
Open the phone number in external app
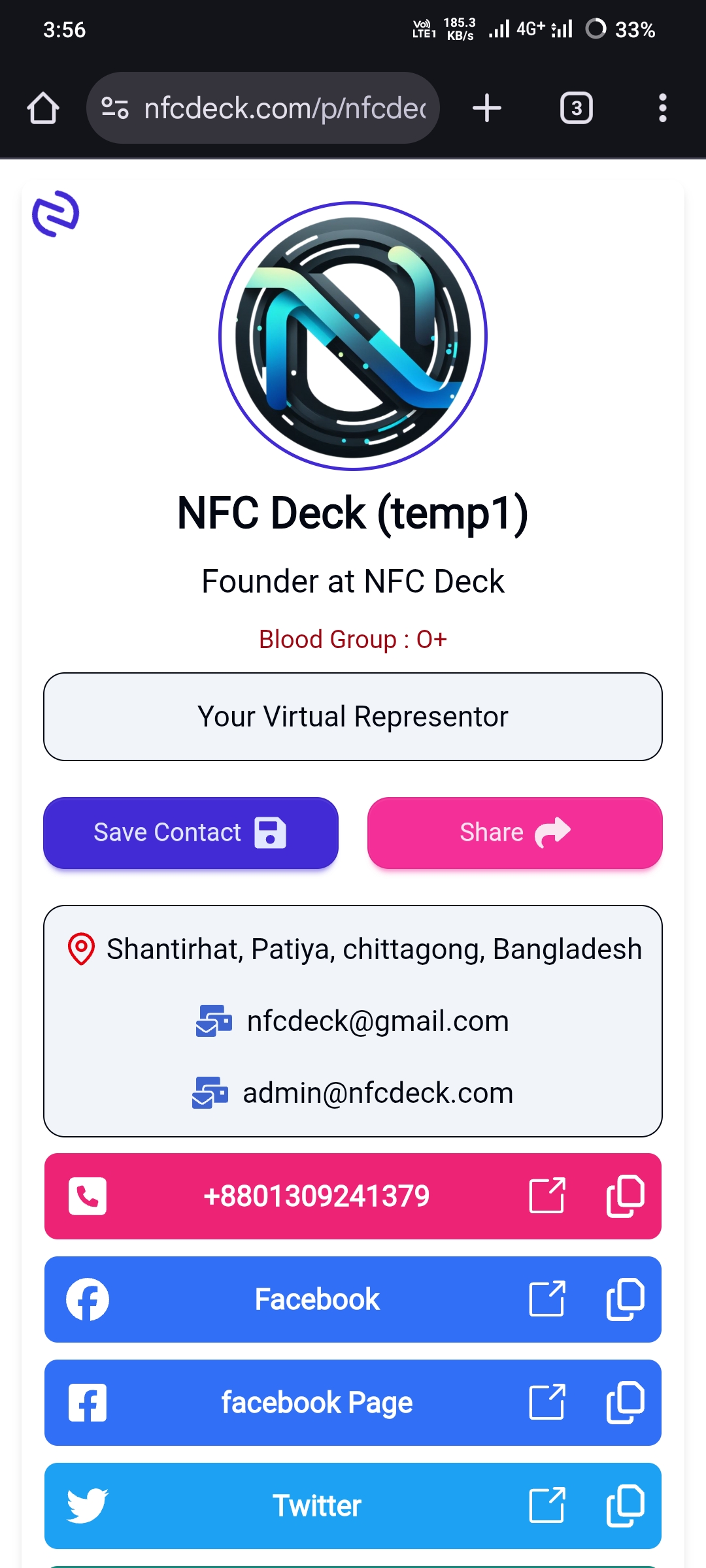(x=547, y=1196)
